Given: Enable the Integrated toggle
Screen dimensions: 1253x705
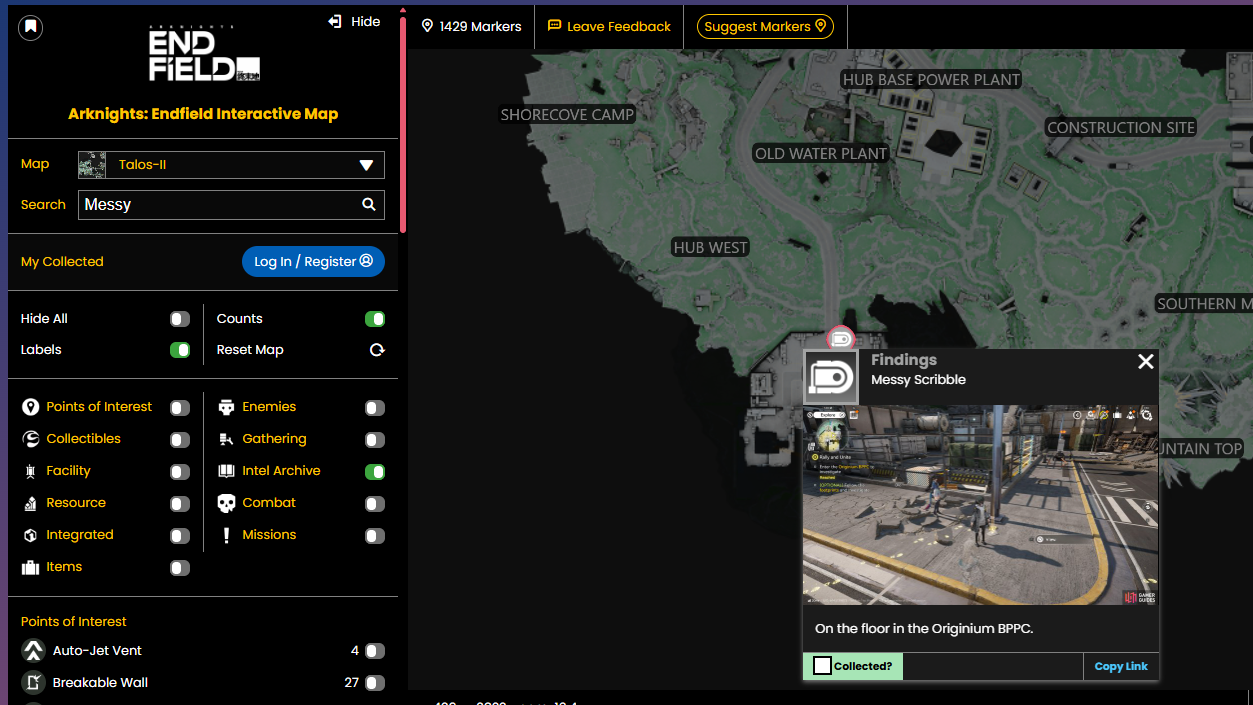Looking at the screenshot, I should pos(180,536).
